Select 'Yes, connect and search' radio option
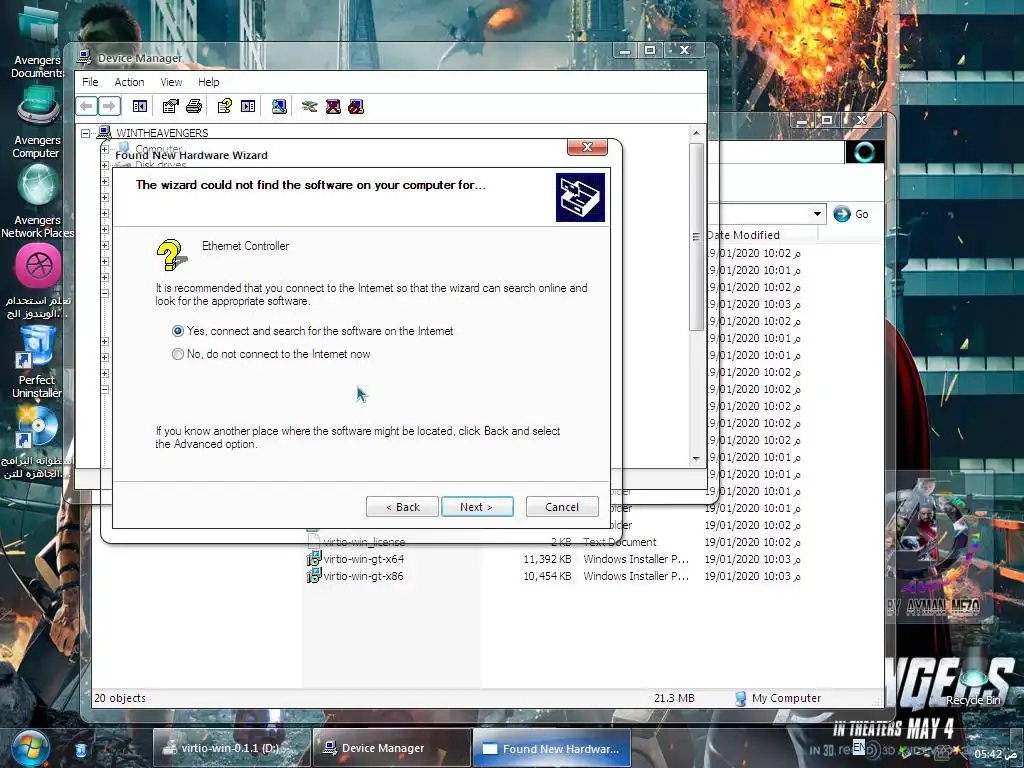This screenshot has width=1024, height=768. (178, 331)
